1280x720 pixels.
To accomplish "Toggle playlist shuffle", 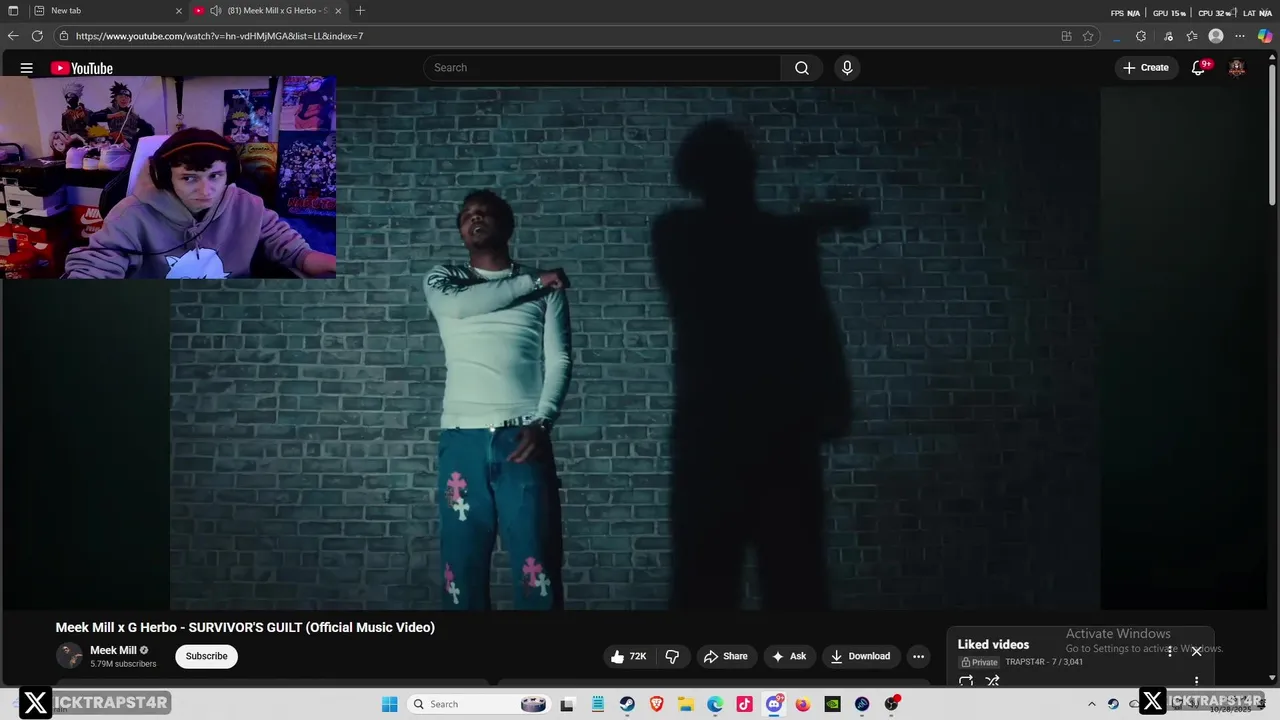I will [x=992, y=681].
